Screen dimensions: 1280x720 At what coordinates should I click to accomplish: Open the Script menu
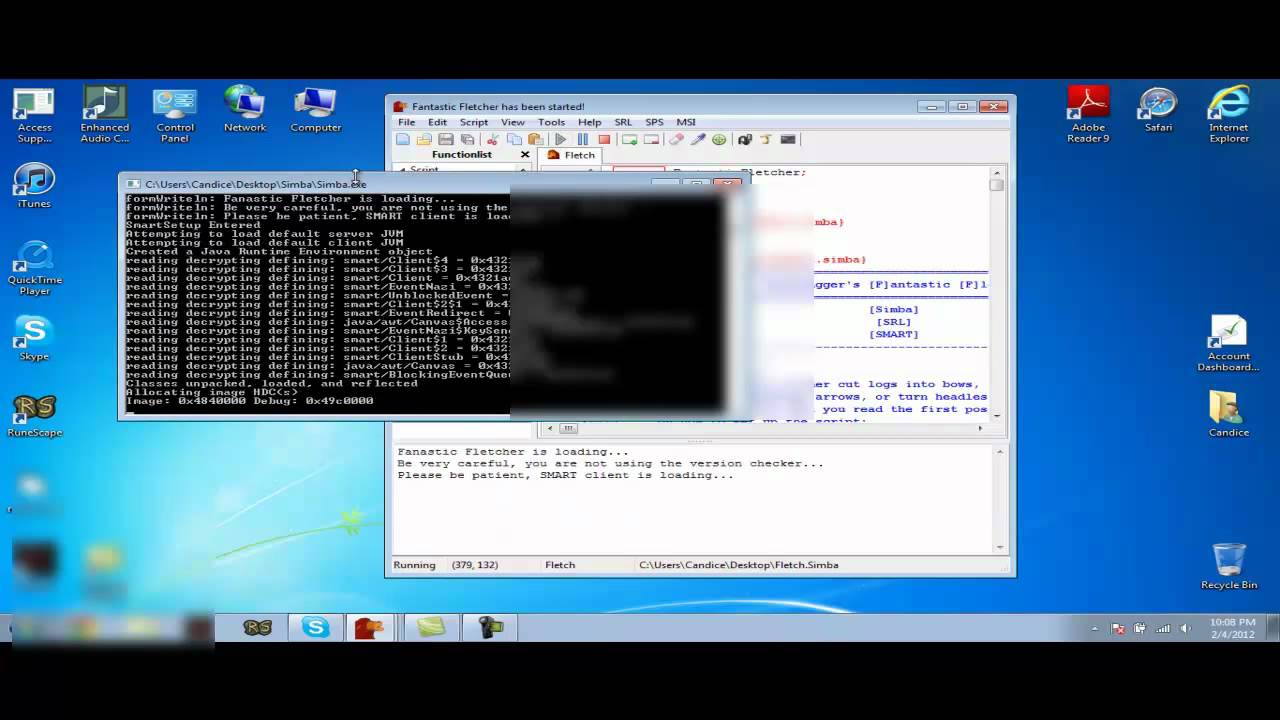[x=474, y=122]
